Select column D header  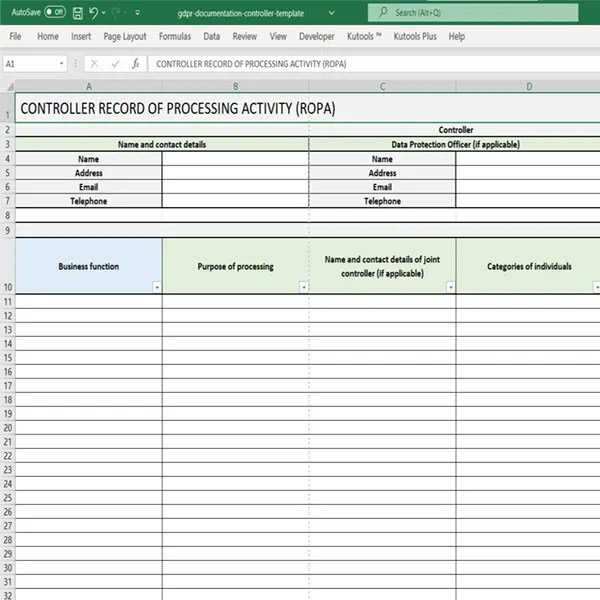click(528, 86)
